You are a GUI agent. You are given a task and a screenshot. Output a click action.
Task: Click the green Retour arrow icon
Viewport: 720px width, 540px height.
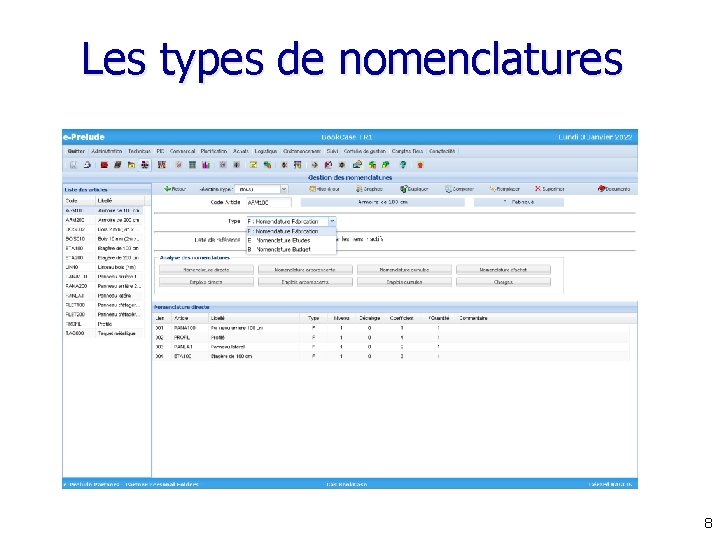[x=168, y=189]
